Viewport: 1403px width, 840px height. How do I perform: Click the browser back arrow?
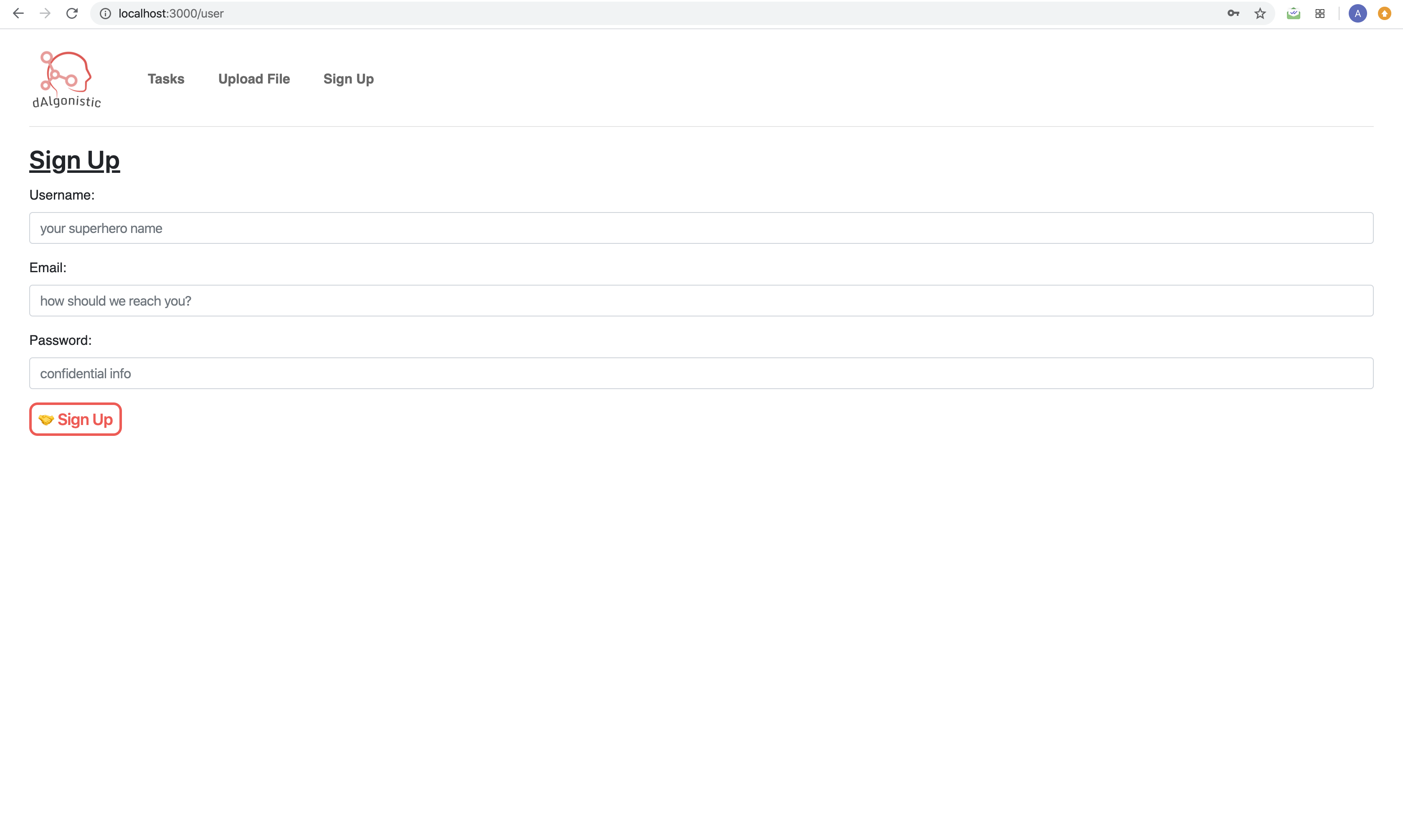(x=18, y=14)
